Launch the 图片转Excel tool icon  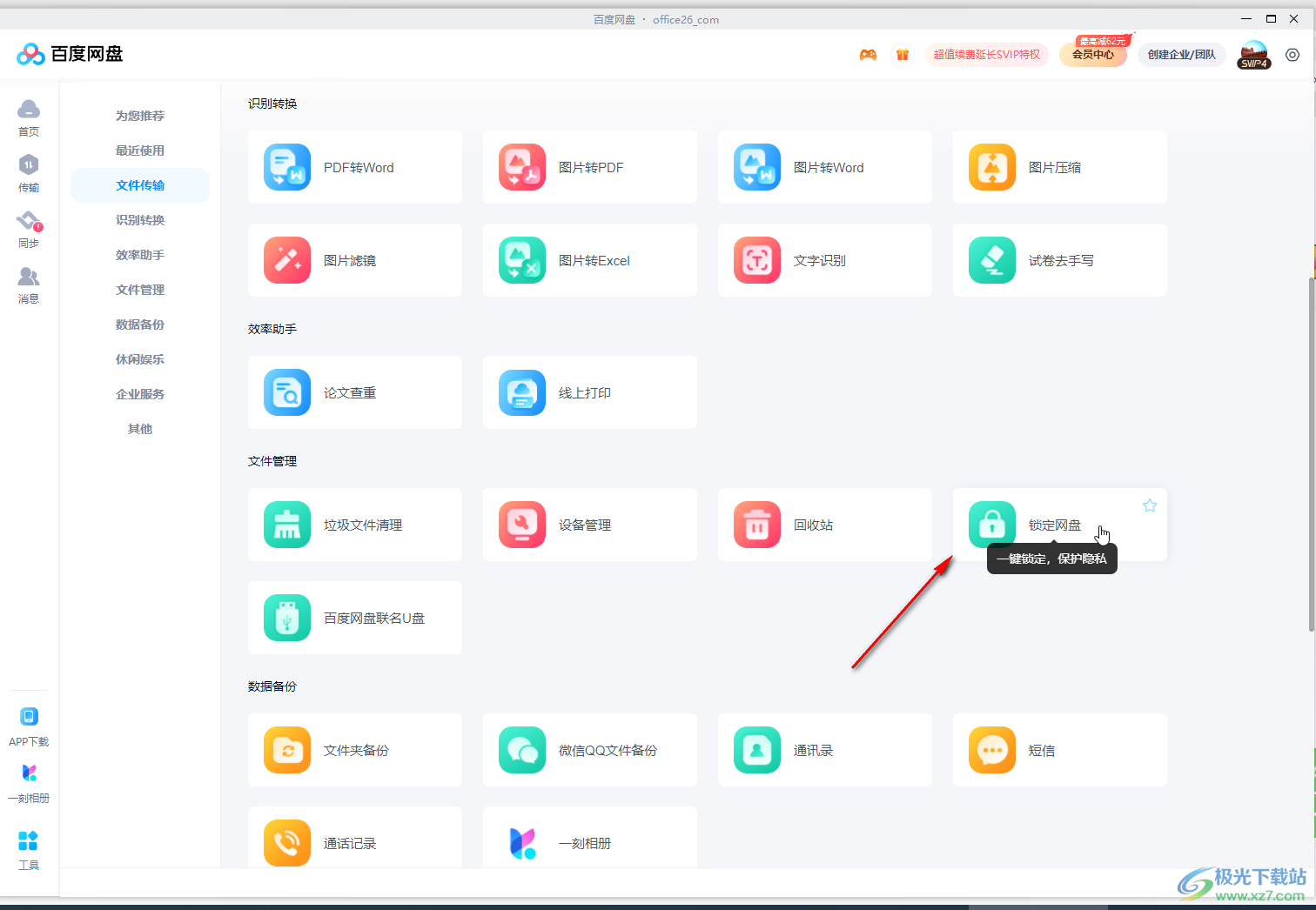[522, 260]
